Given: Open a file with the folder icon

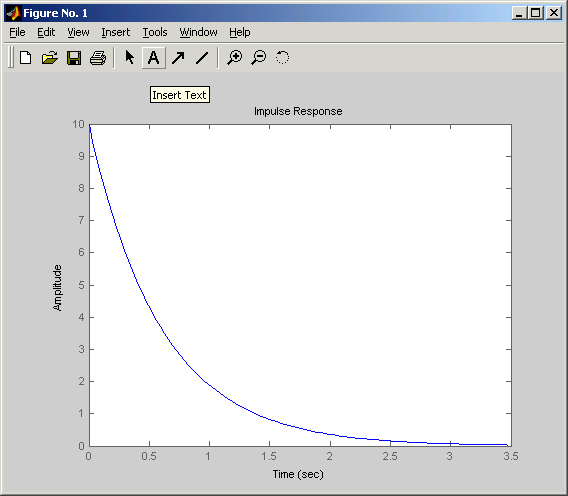Looking at the screenshot, I should [50, 58].
